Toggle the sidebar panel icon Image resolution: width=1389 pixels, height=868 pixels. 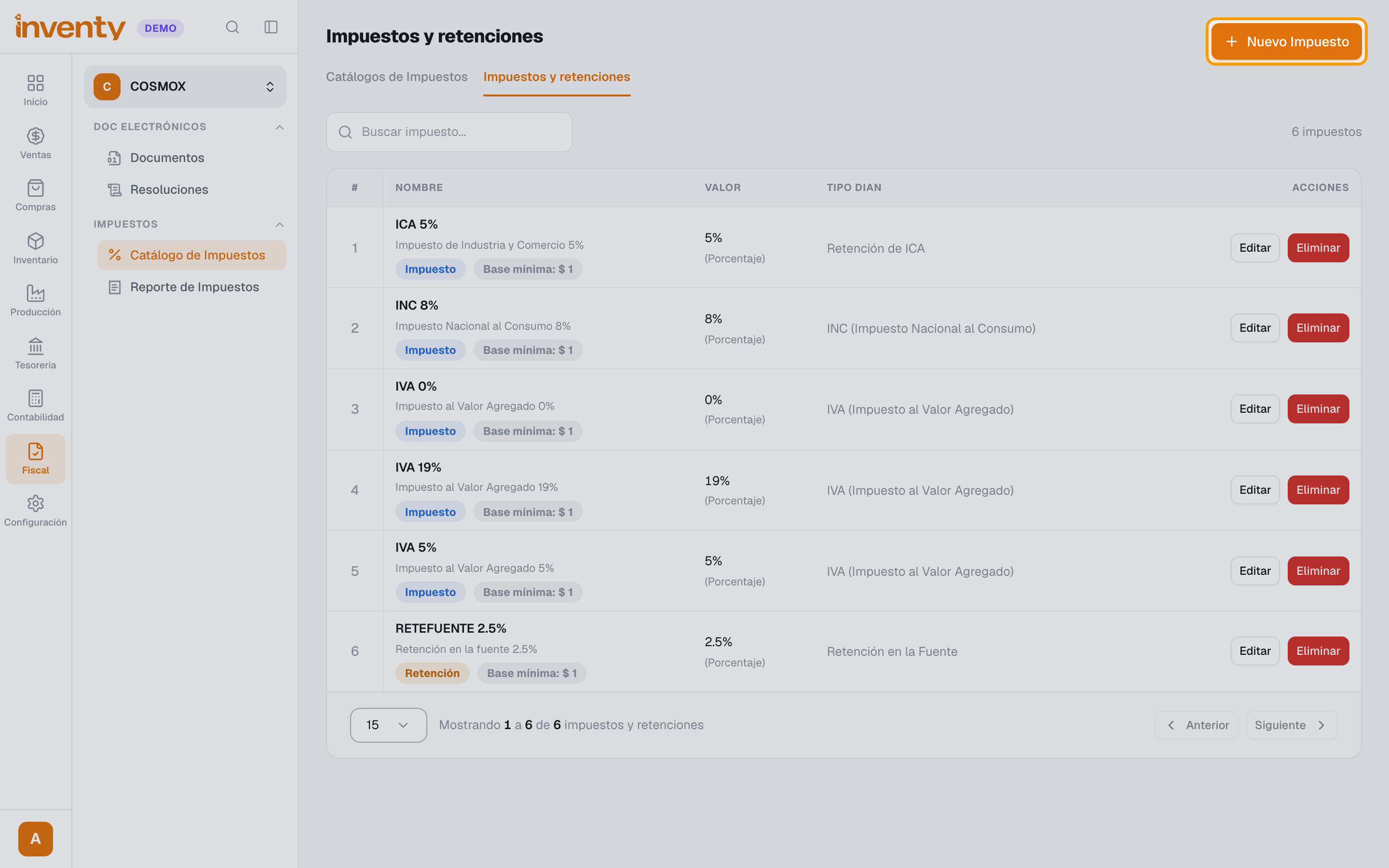coord(271,27)
